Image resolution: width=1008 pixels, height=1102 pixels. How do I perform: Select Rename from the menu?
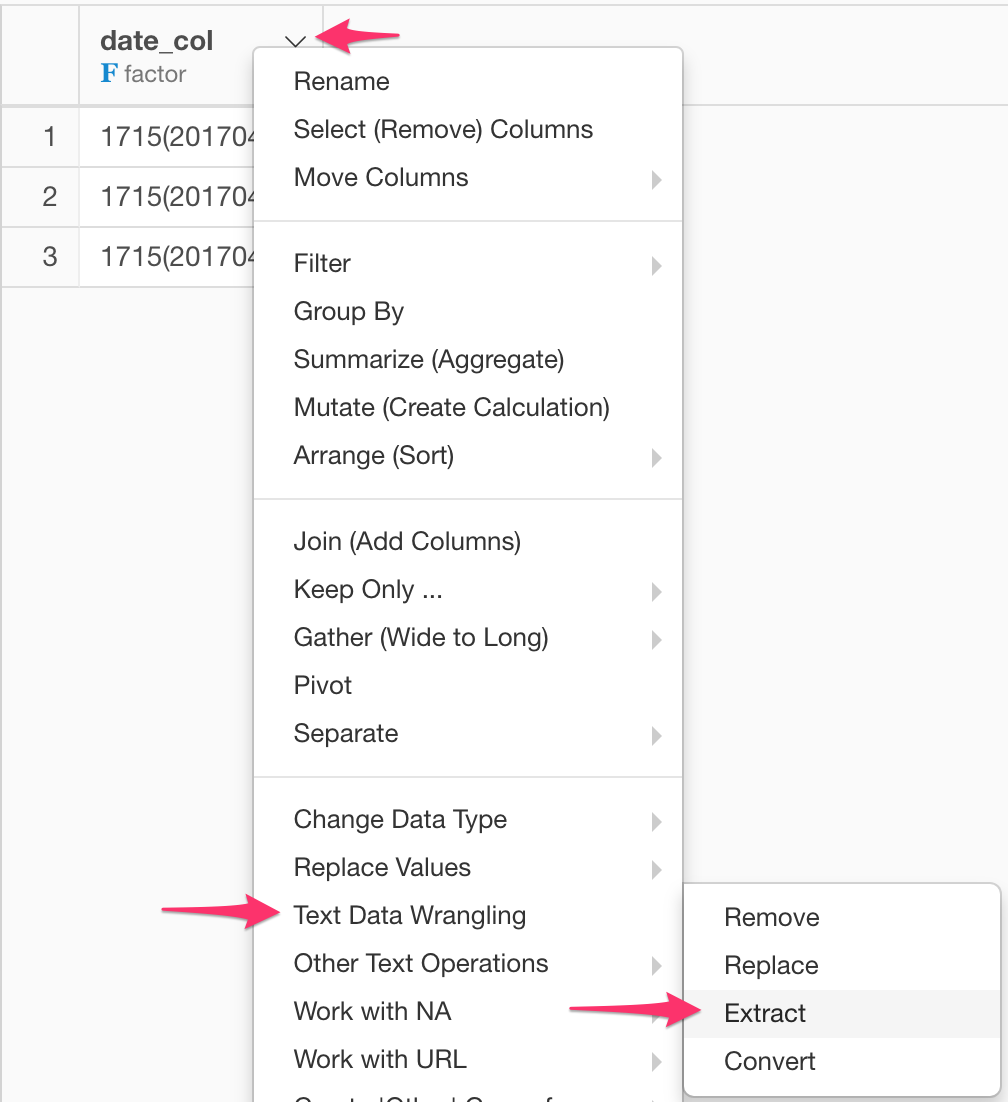pos(341,81)
